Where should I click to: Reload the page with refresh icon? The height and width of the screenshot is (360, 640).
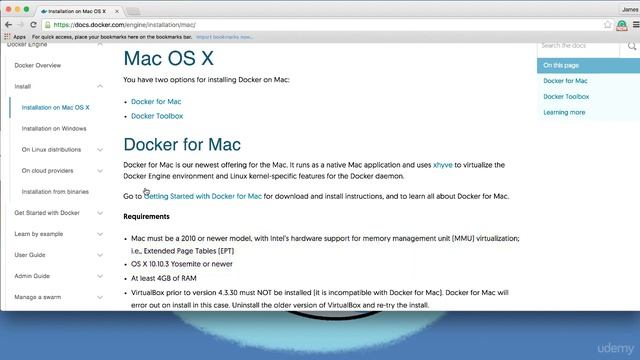coord(33,25)
